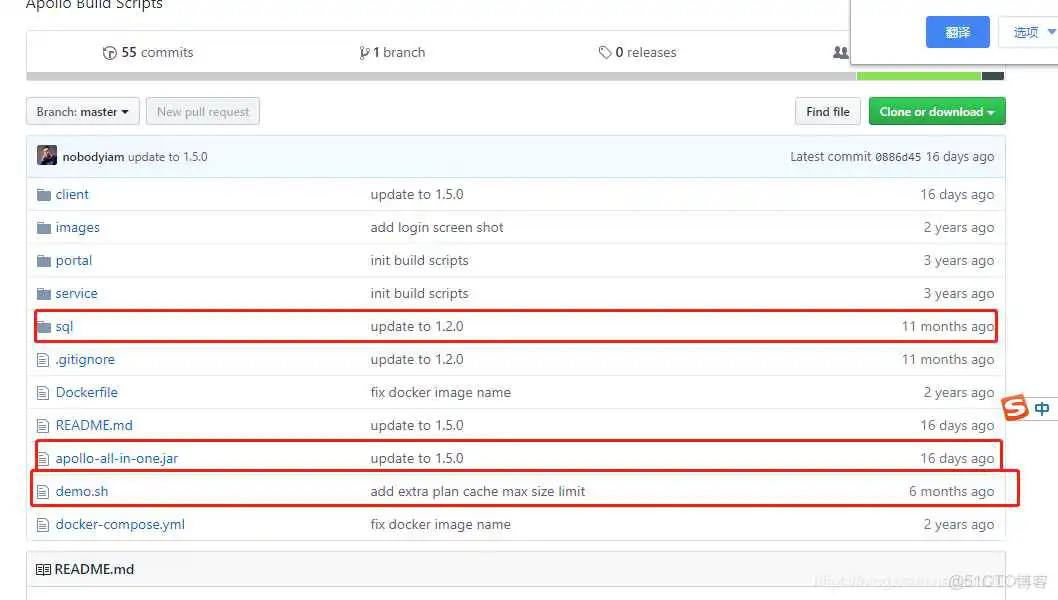Screen dimensions: 1058x600
Task: Click the green language statistics bar
Action: click(x=918, y=74)
